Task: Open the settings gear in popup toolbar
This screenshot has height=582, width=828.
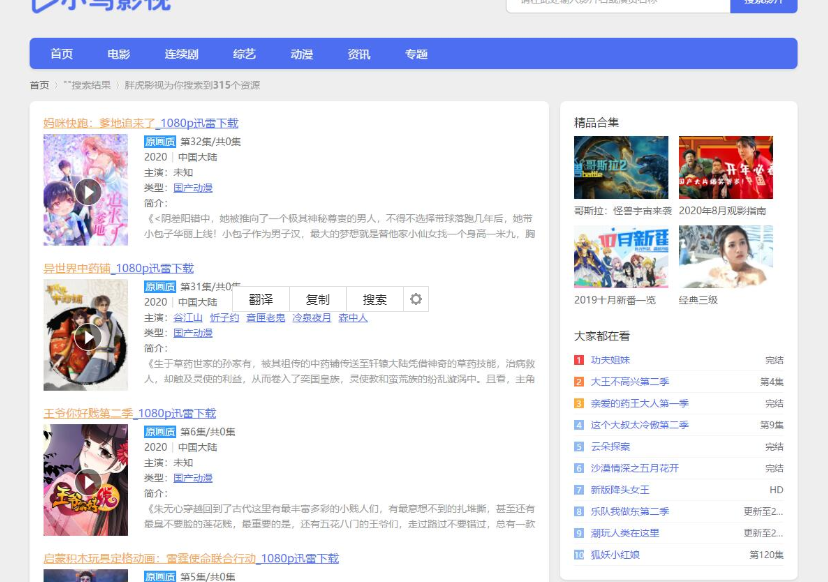Action: pos(416,299)
